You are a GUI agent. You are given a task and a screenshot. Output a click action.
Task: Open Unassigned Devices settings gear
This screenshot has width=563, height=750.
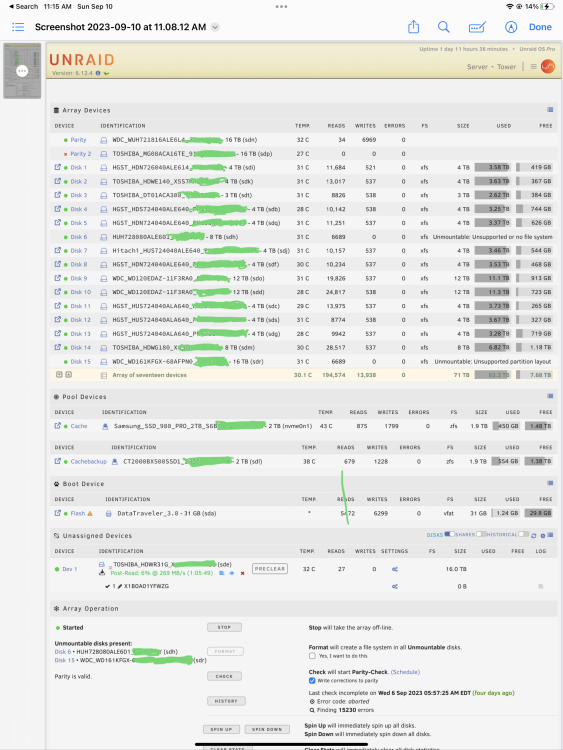[x=543, y=536]
